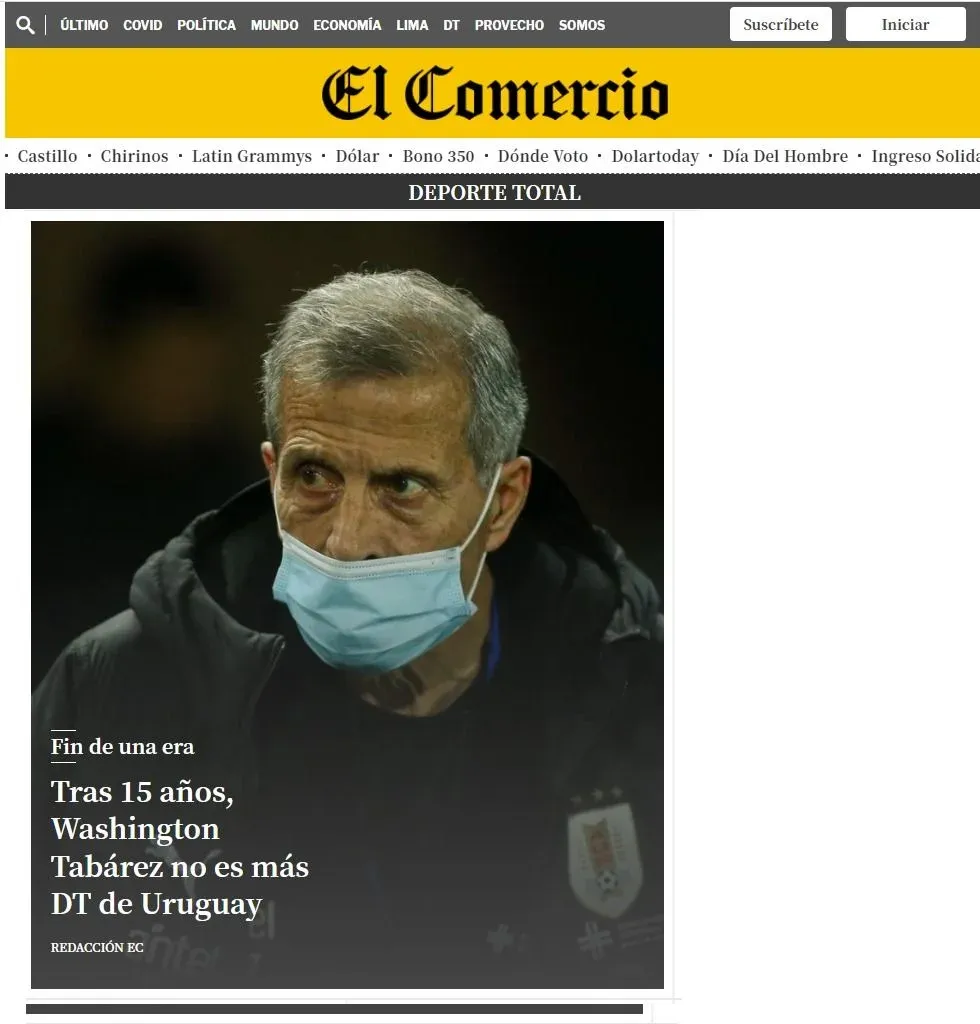
Task: Click the Iniciar login button
Action: tap(906, 24)
